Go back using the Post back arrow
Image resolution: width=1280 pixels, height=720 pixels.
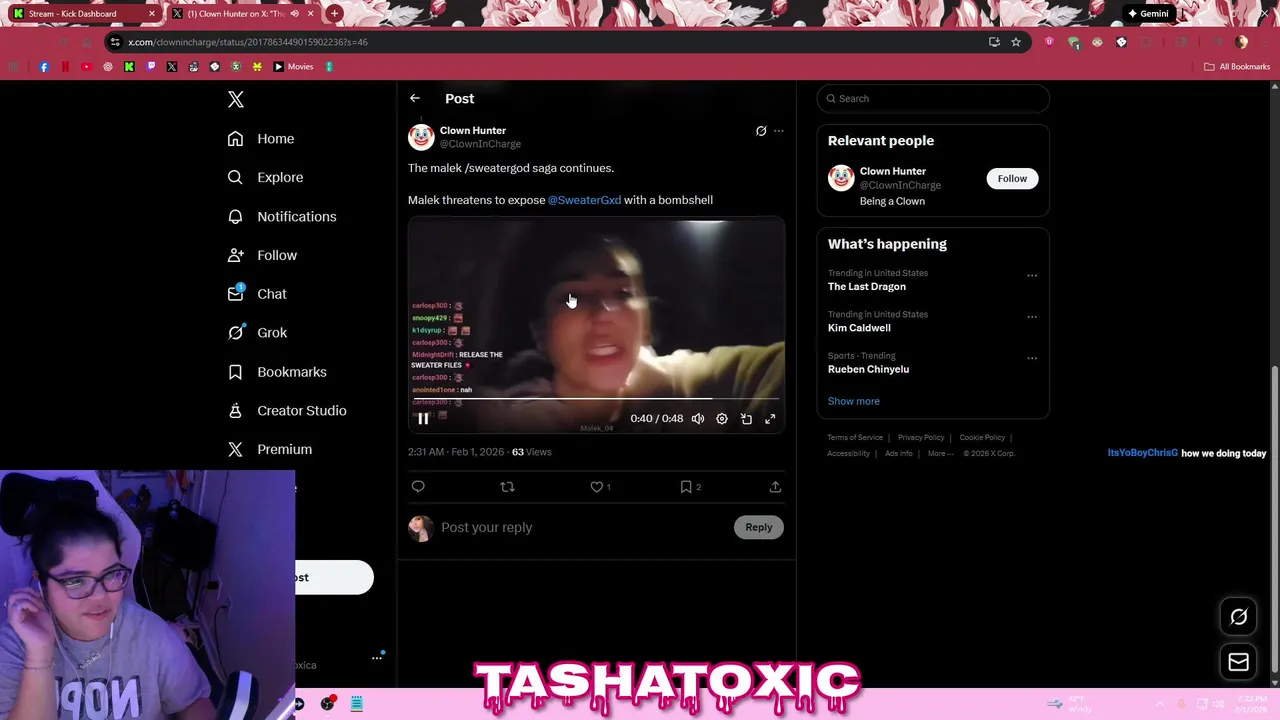[x=415, y=98]
